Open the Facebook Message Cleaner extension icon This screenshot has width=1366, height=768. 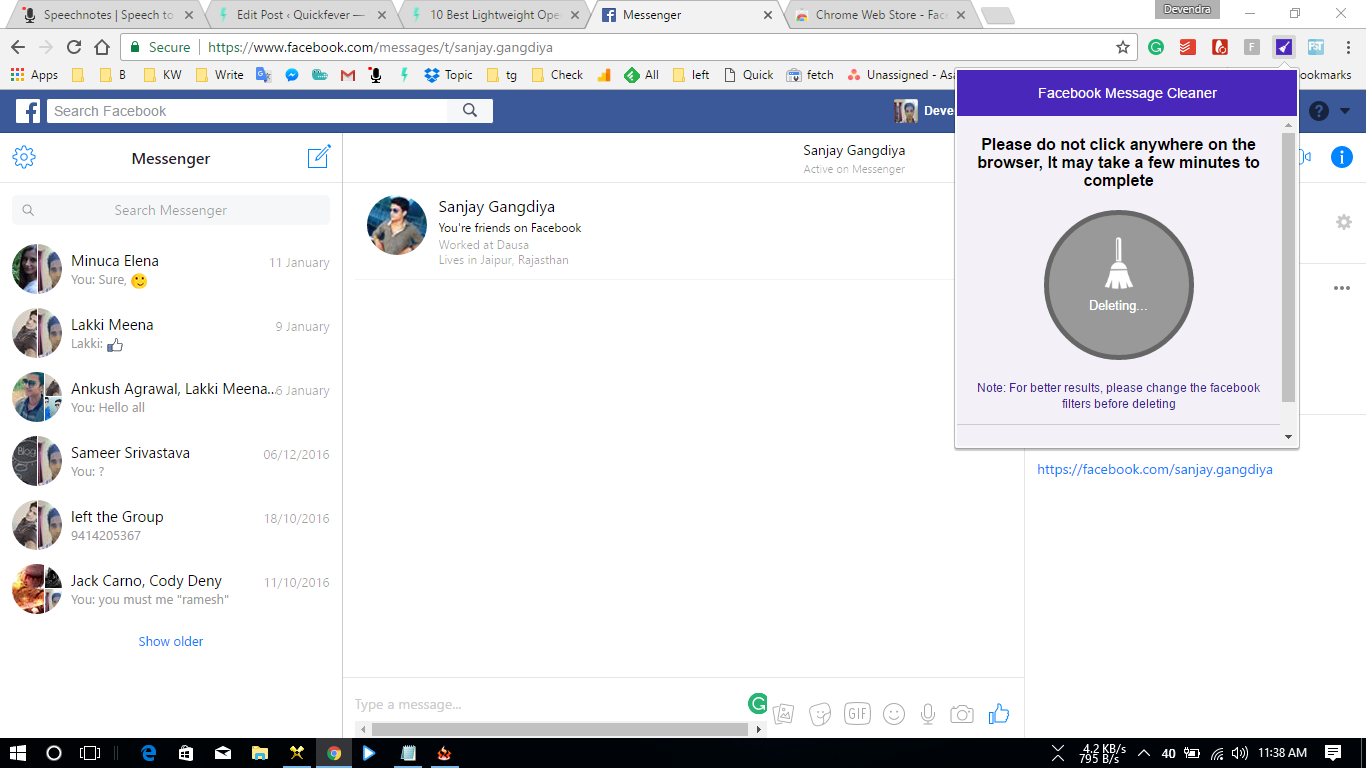pyautogui.click(x=1284, y=47)
